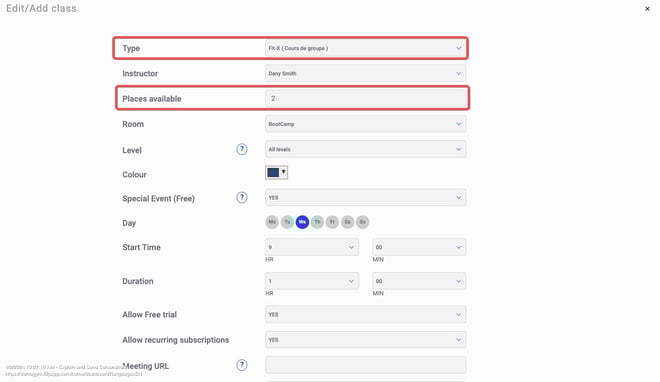Toggle the Sunday day circle
The image size is (660, 382).
pos(362,222)
